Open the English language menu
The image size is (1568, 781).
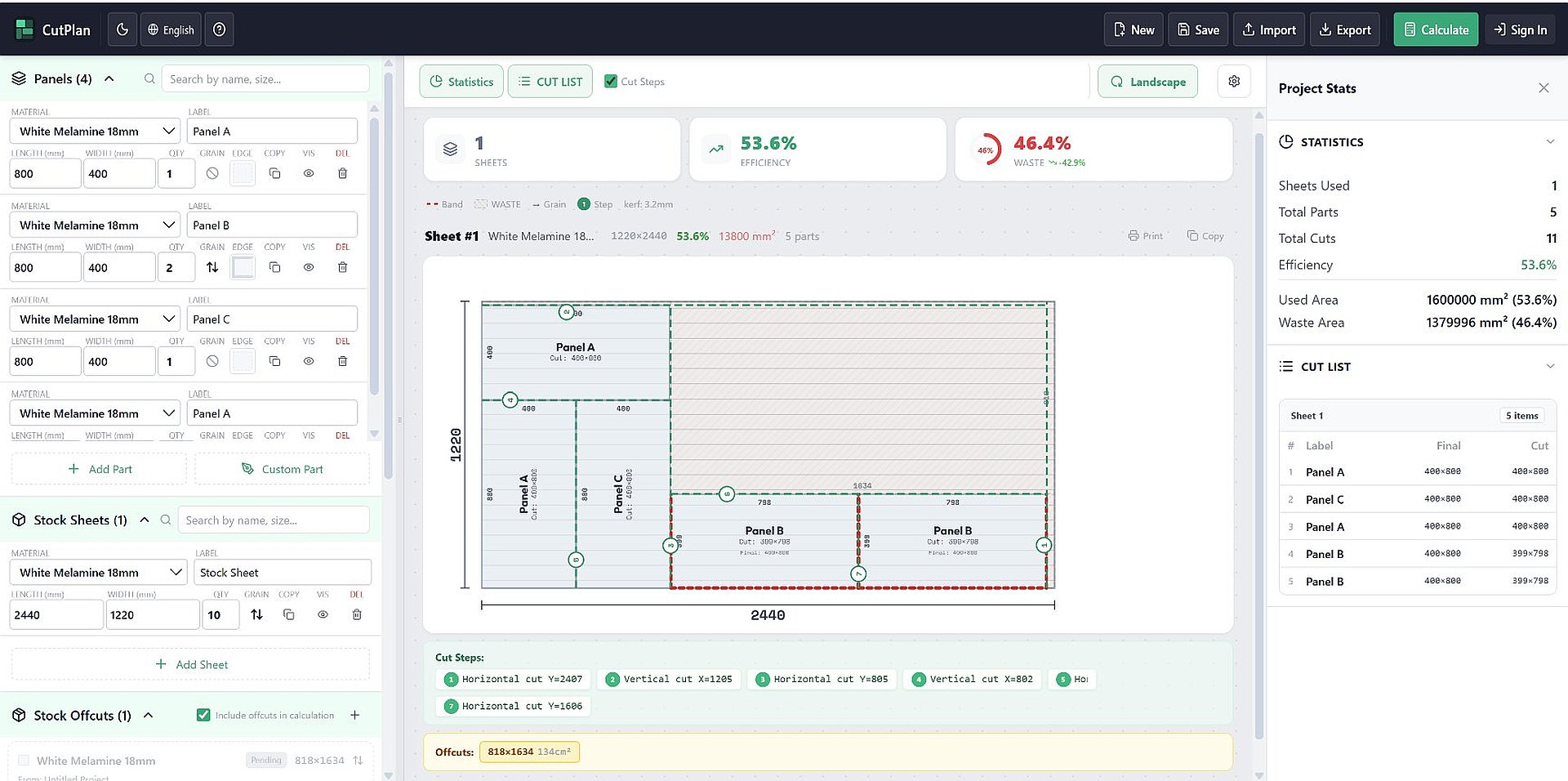click(171, 29)
